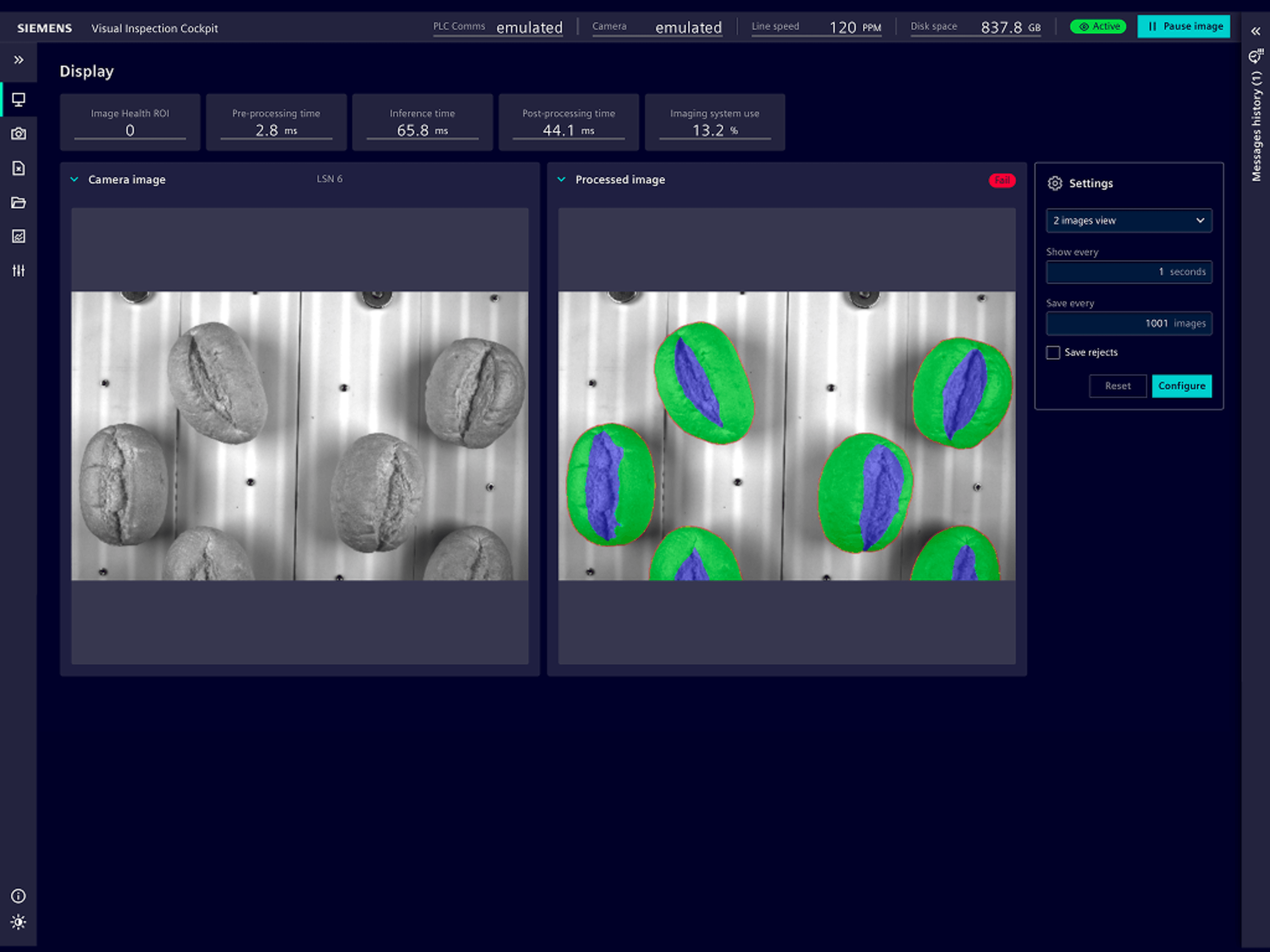The height and width of the screenshot is (952, 1270).
Task: Enable the Save rejects checkbox
Action: click(1053, 352)
